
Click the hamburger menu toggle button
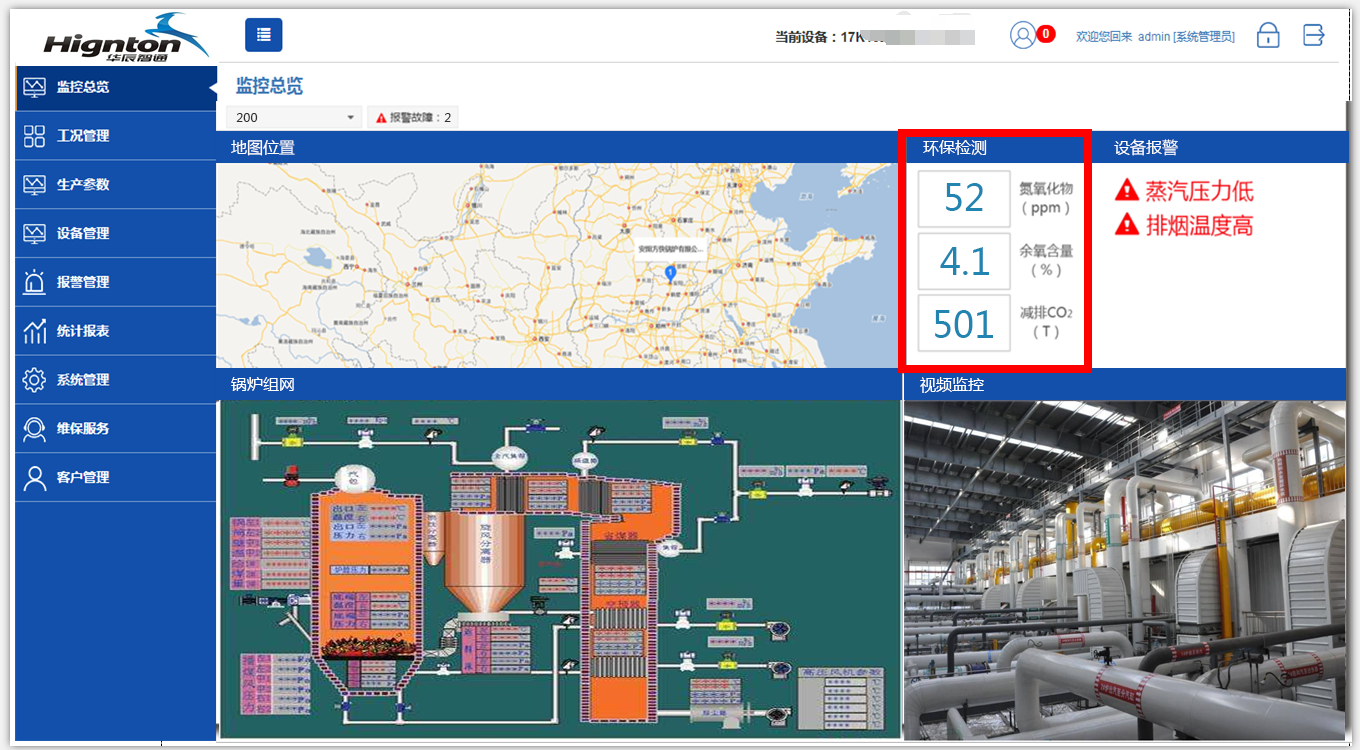coord(263,35)
